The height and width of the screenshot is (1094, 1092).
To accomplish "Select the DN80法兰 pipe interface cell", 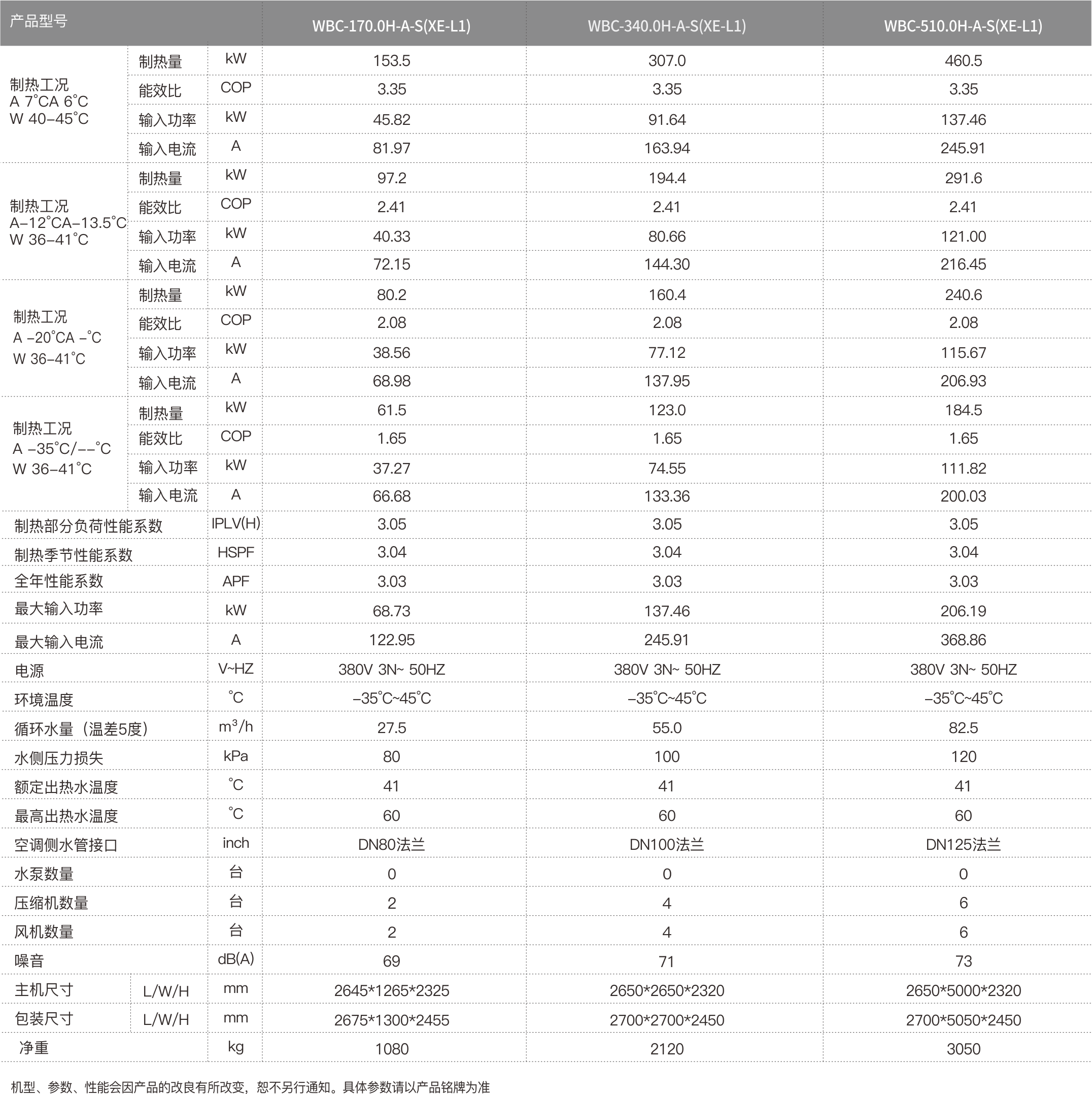I will point(391,845).
